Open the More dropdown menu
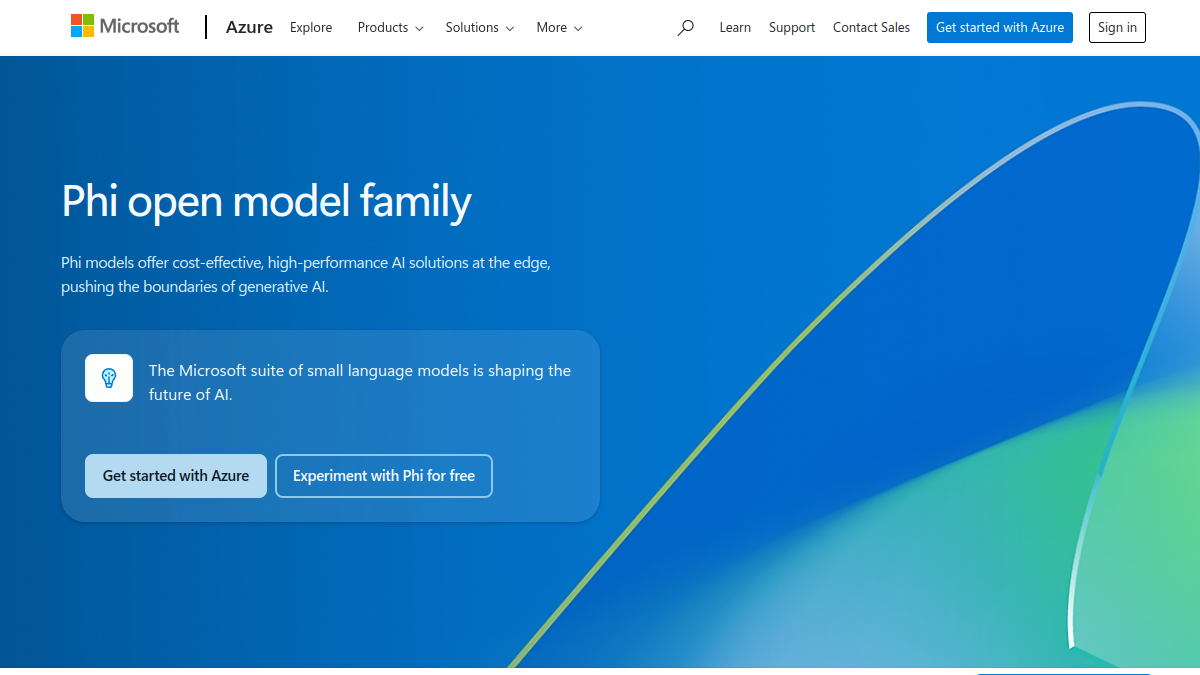The height and width of the screenshot is (675, 1200). (x=559, y=28)
